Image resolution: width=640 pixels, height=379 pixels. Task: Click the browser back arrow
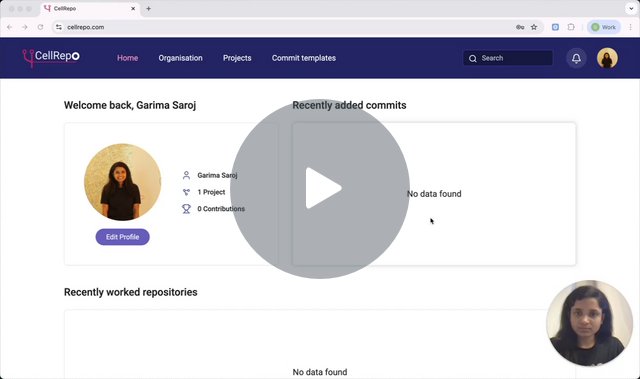coord(9,27)
